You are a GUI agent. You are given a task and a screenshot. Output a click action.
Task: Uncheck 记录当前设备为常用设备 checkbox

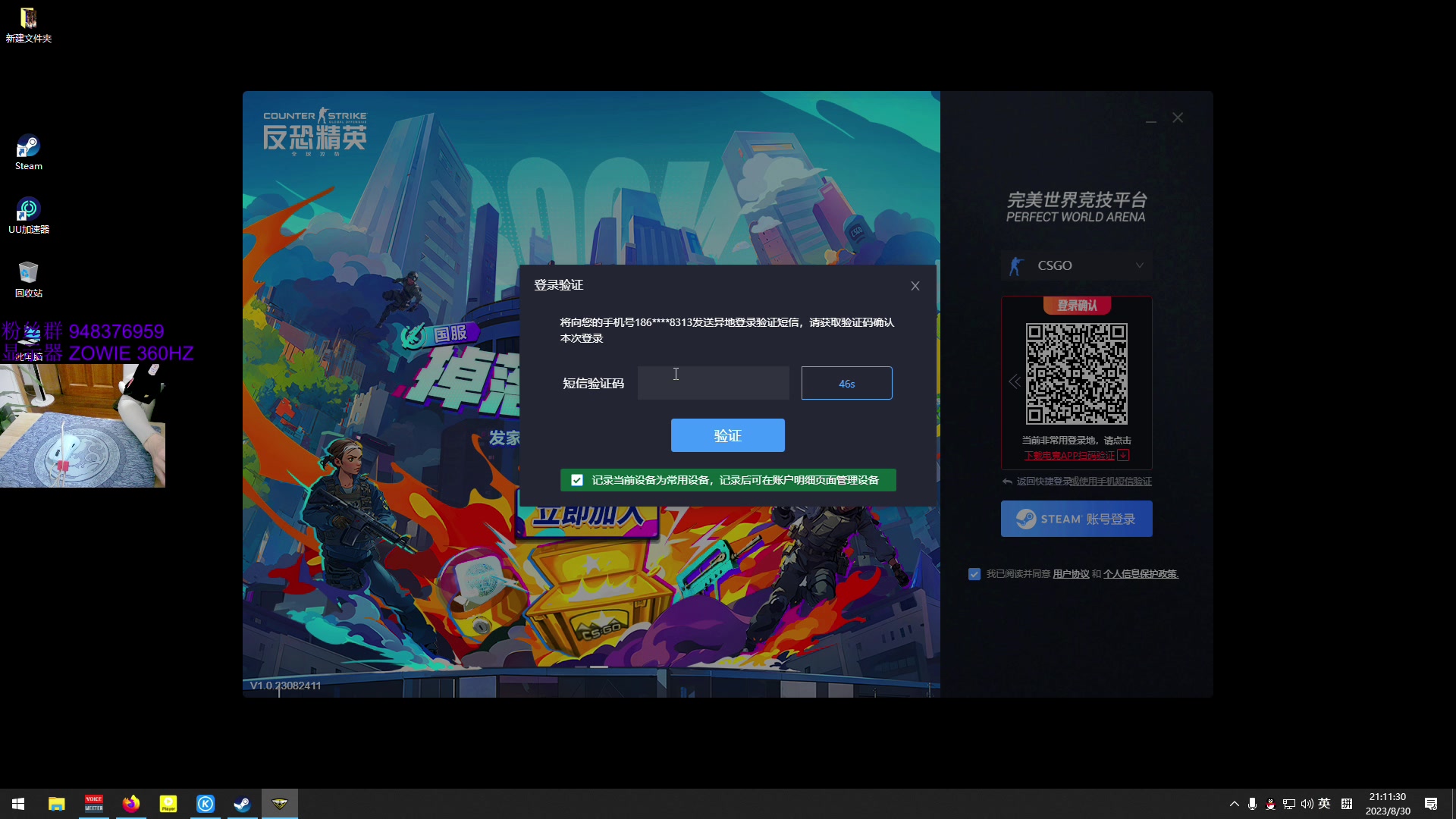click(577, 480)
